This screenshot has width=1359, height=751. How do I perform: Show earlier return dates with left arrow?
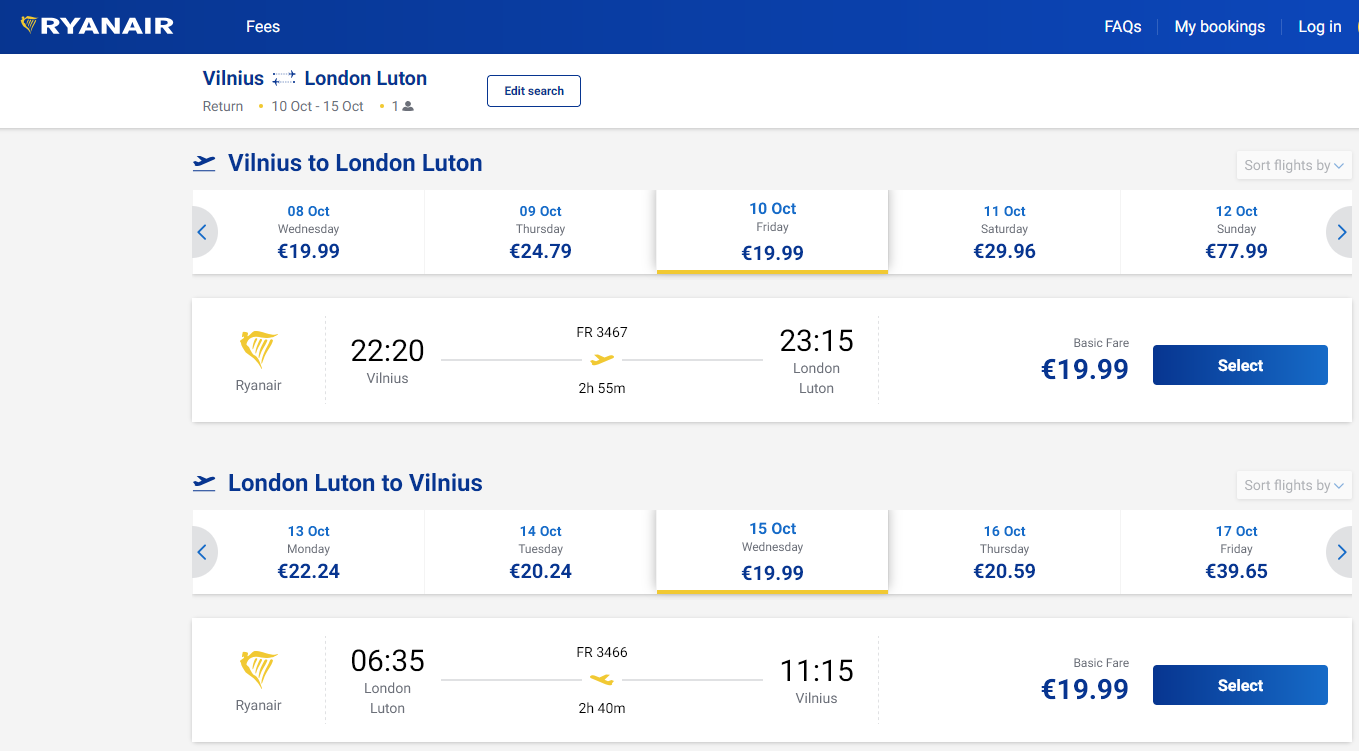pos(203,552)
